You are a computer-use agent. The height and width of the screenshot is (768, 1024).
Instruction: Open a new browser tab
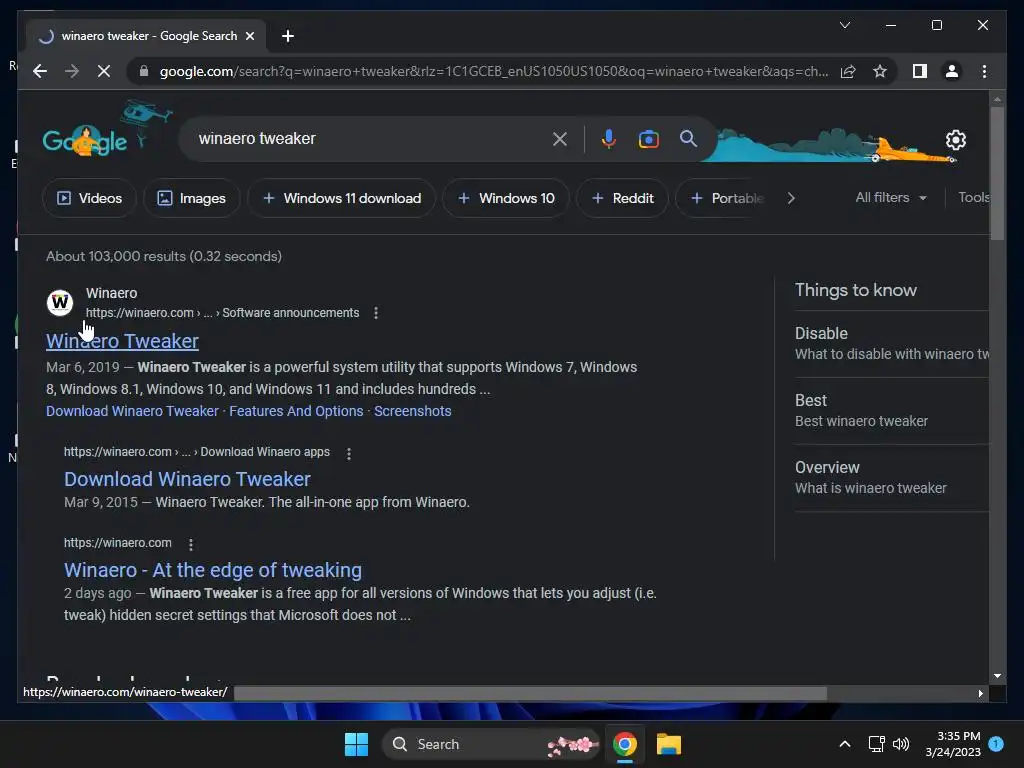coord(287,36)
